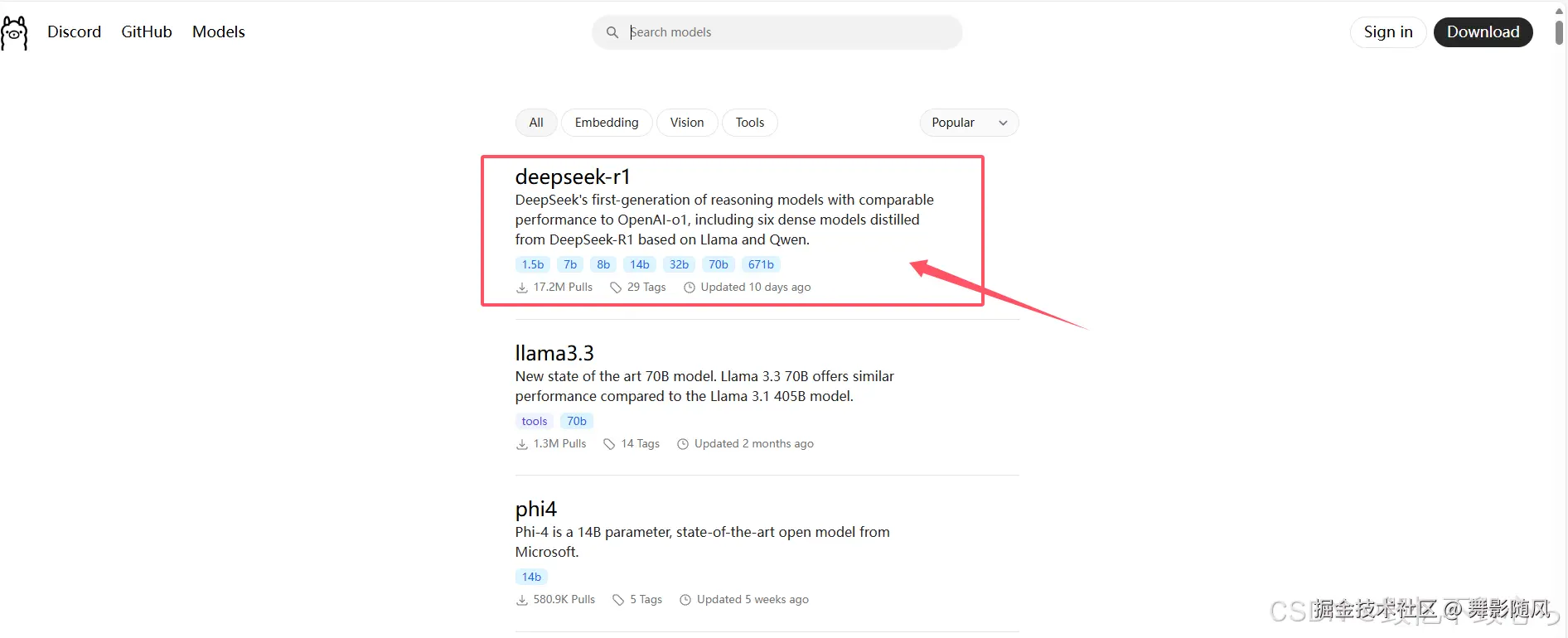Click the 70b tag of llama3.3

tap(577, 421)
